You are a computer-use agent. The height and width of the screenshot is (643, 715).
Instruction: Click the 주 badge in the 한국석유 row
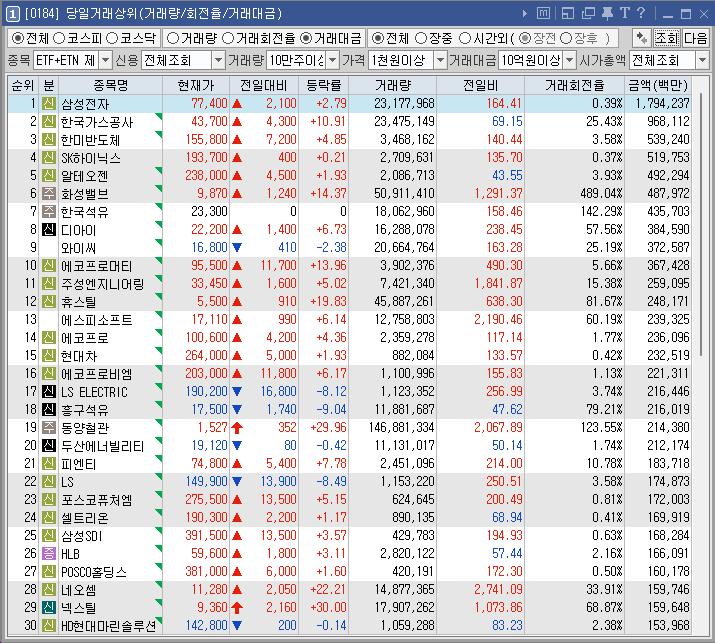click(49, 212)
